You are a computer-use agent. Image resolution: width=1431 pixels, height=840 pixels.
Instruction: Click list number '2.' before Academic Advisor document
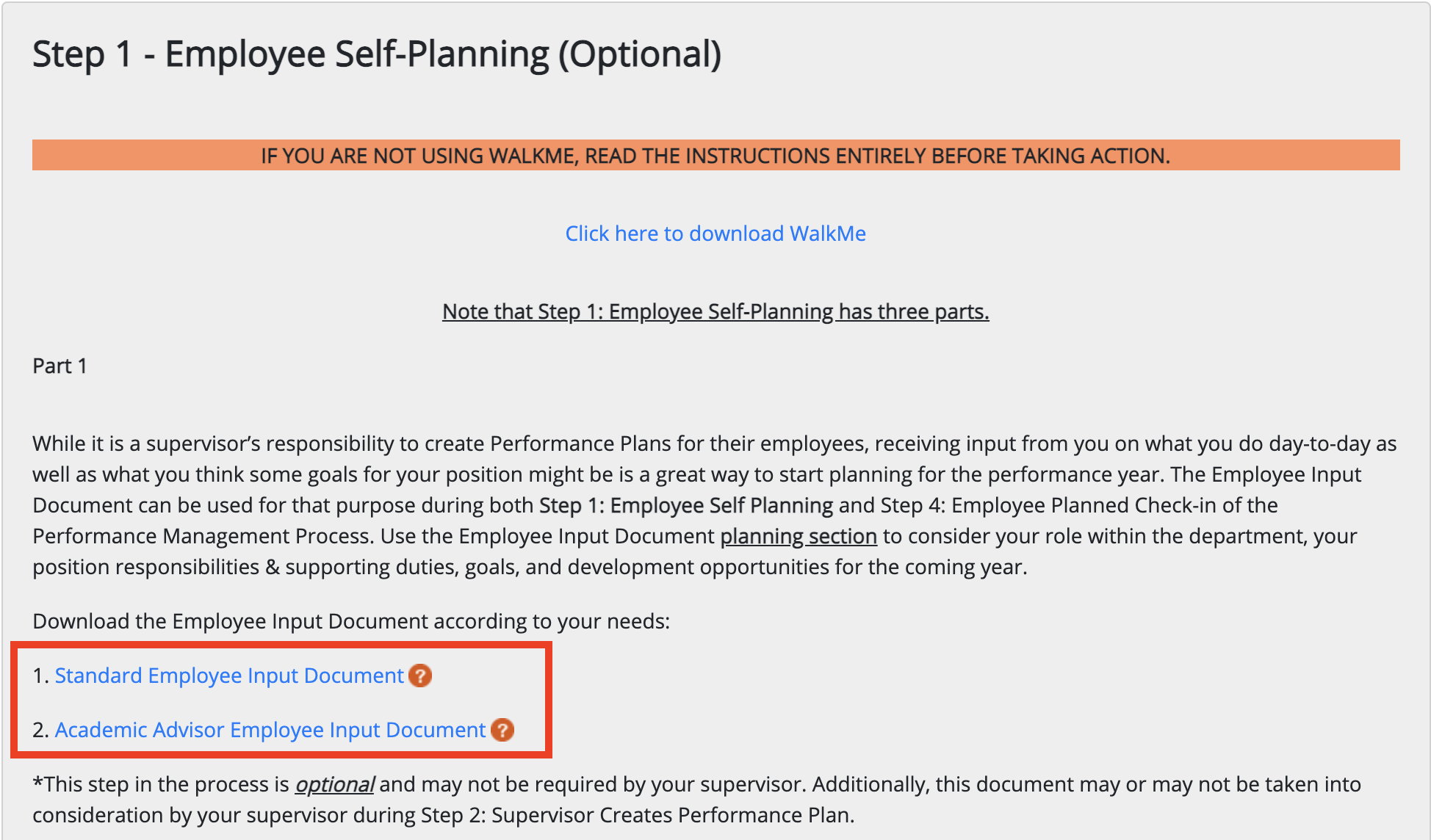pos(40,730)
